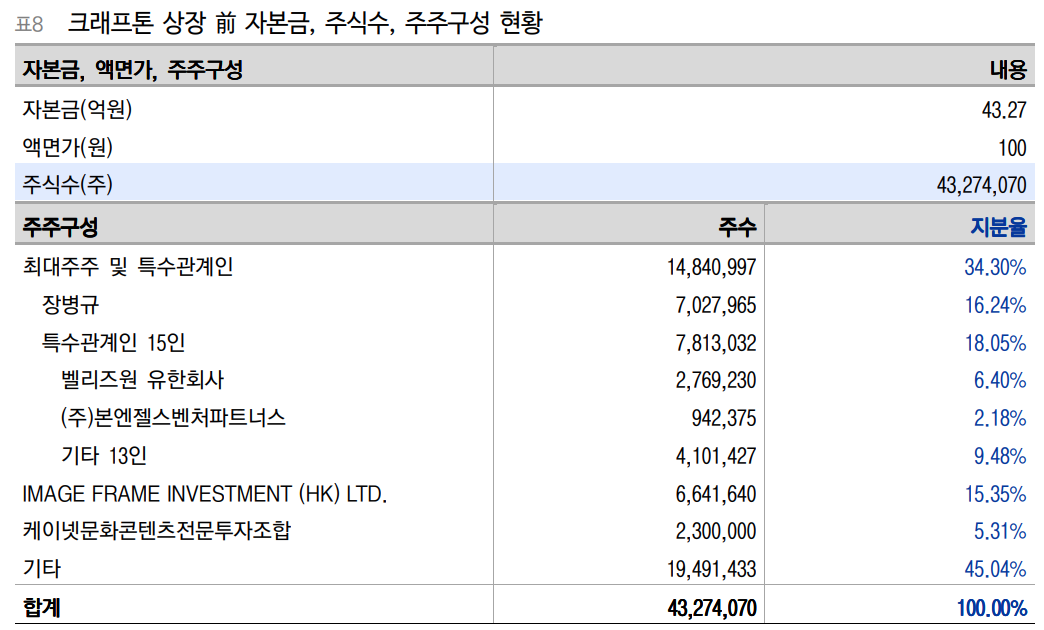Click the table title '크래프톤 상장 前 자본금, 주식수, 주주구성 현황'
Screen dimensions: 1044x630
click(x=305, y=24)
